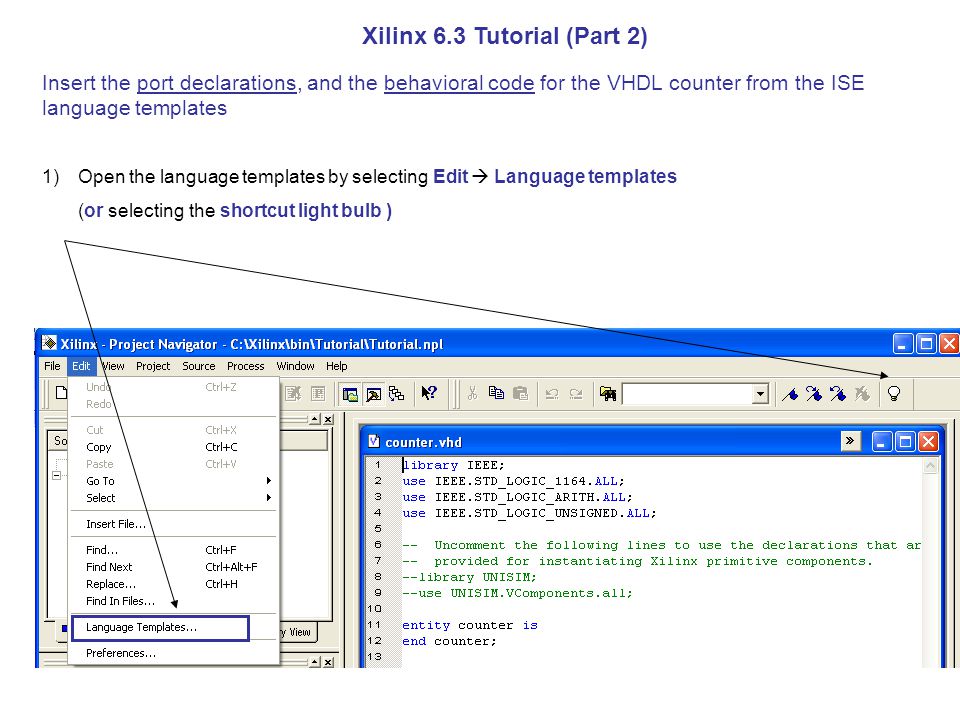The width and height of the screenshot is (960, 720).
Task: Close the lower panel with X button
Action: [x=328, y=662]
